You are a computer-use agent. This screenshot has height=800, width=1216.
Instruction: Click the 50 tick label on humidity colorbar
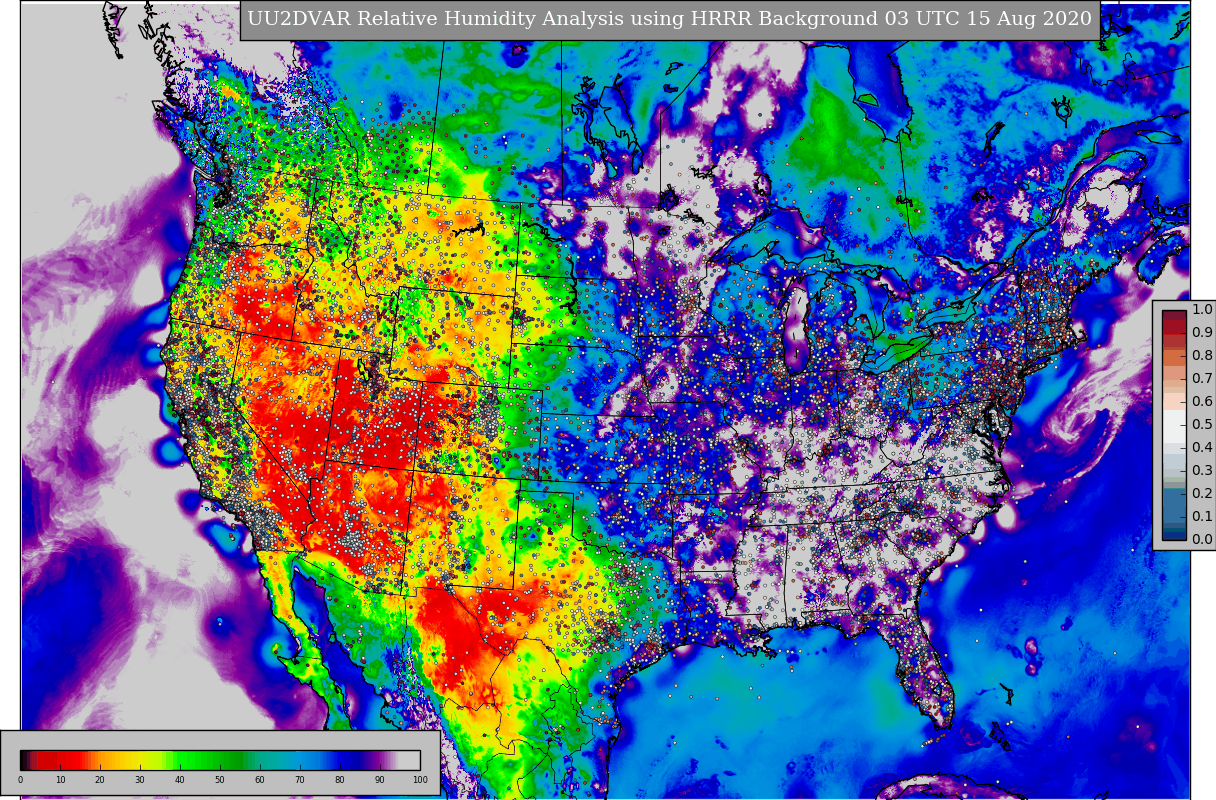tap(220, 780)
